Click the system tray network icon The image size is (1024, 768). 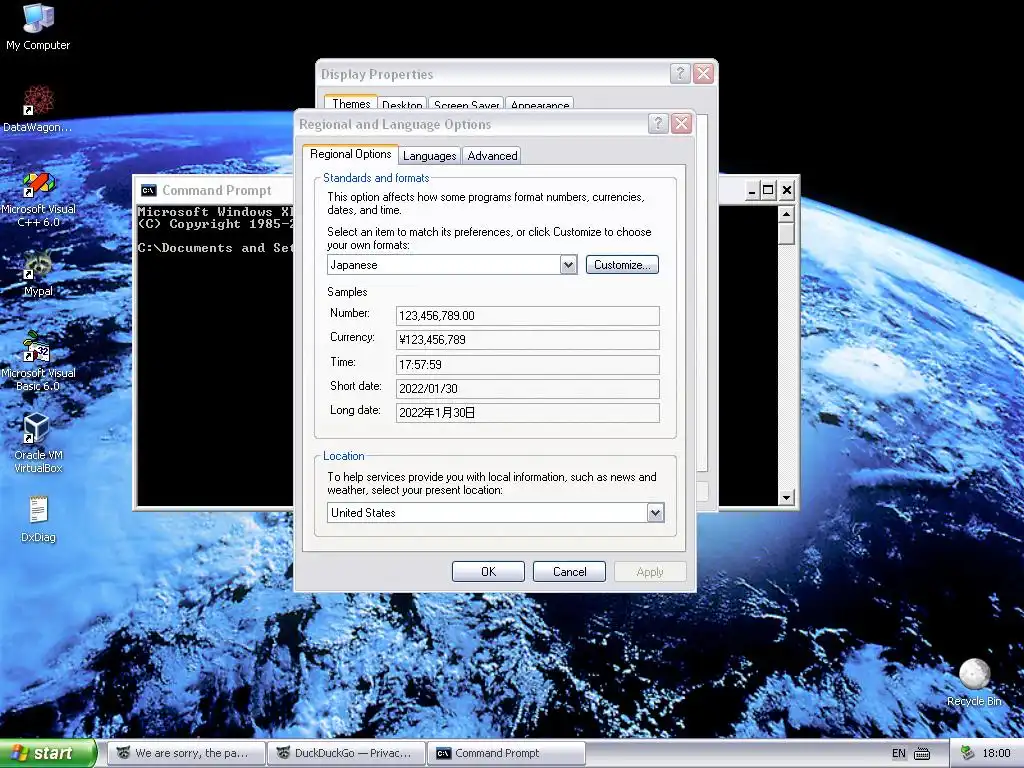point(967,754)
